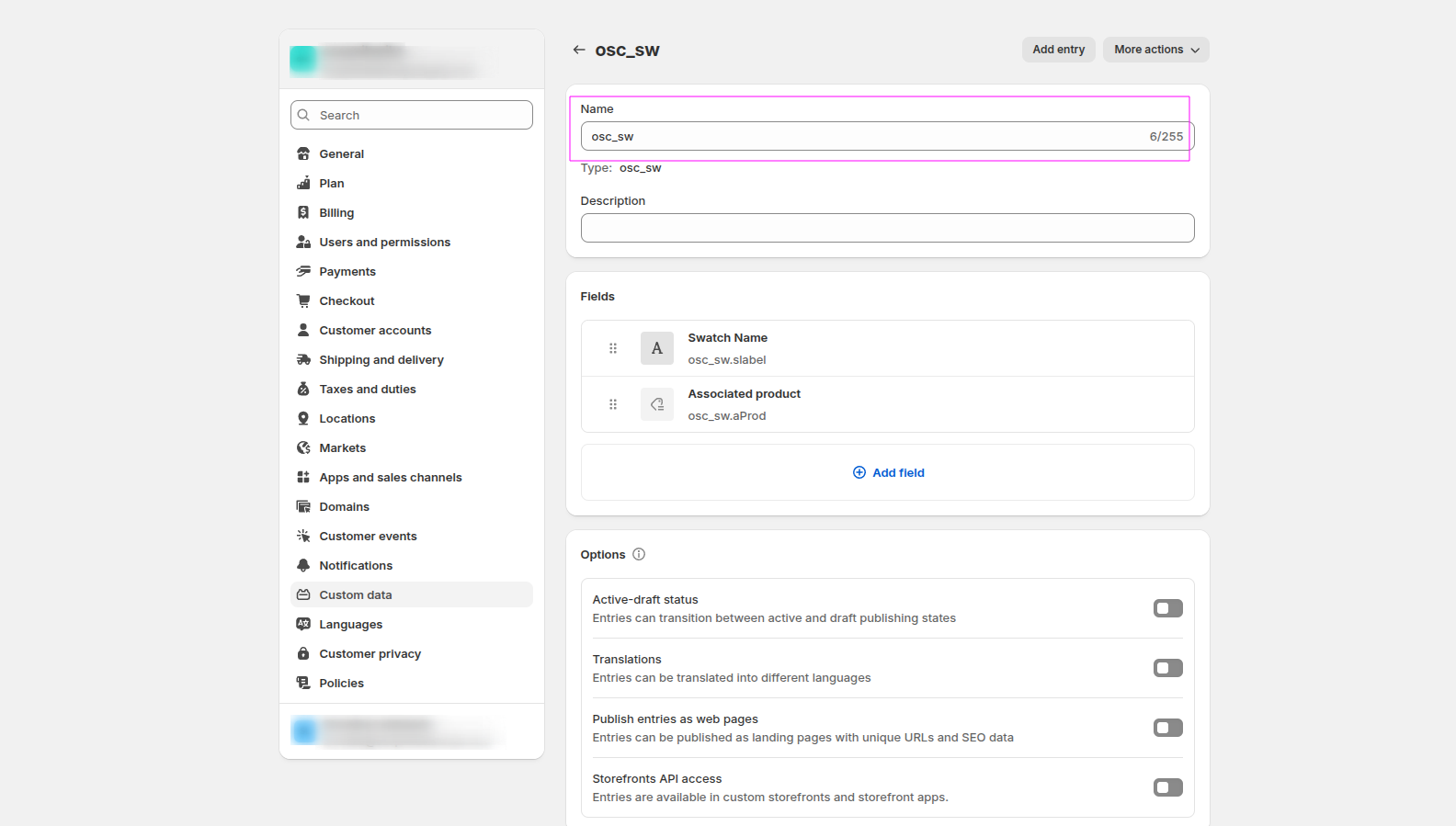
Task: Open Policies settings
Action: pyautogui.click(x=412, y=683)
